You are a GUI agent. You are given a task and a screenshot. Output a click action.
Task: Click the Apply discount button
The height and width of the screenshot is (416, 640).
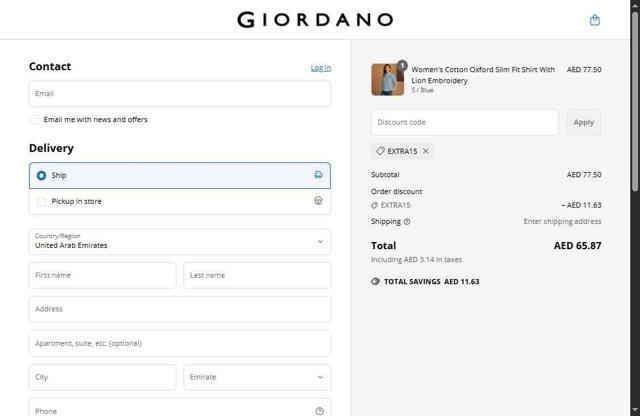point(584,122)
